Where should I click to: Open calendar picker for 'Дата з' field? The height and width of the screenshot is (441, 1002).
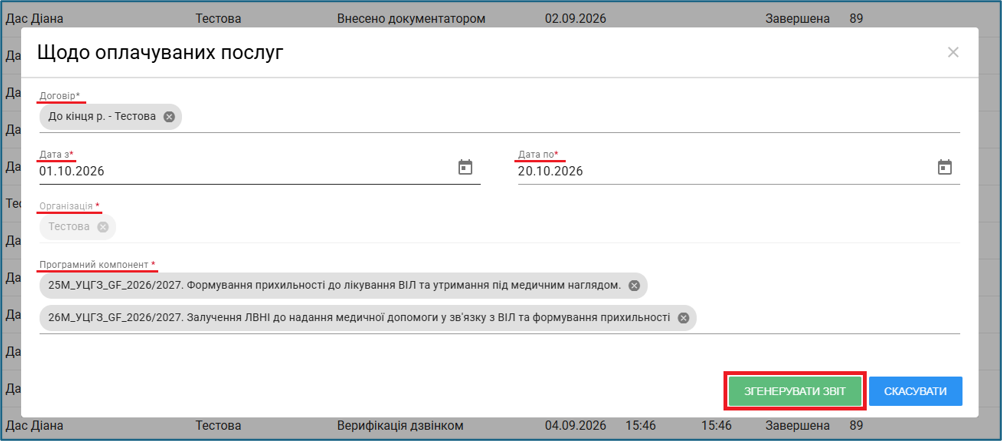(x=466, y=167)
